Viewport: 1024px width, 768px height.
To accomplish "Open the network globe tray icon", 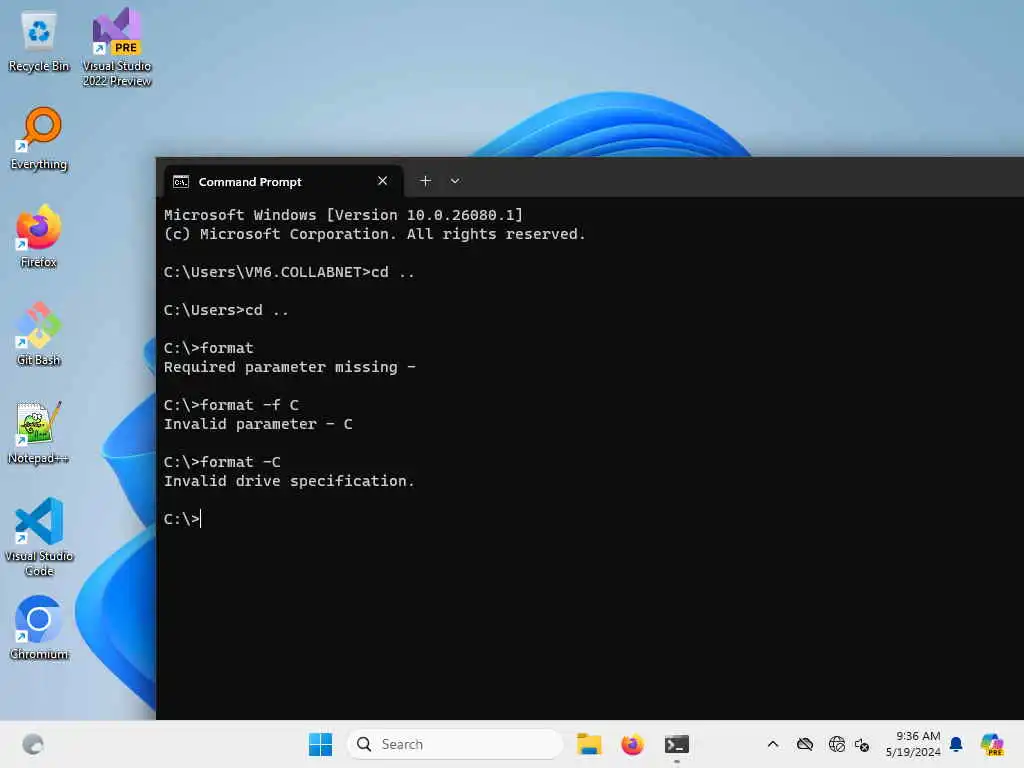I will pyautogui.click(x=837, y=744).
